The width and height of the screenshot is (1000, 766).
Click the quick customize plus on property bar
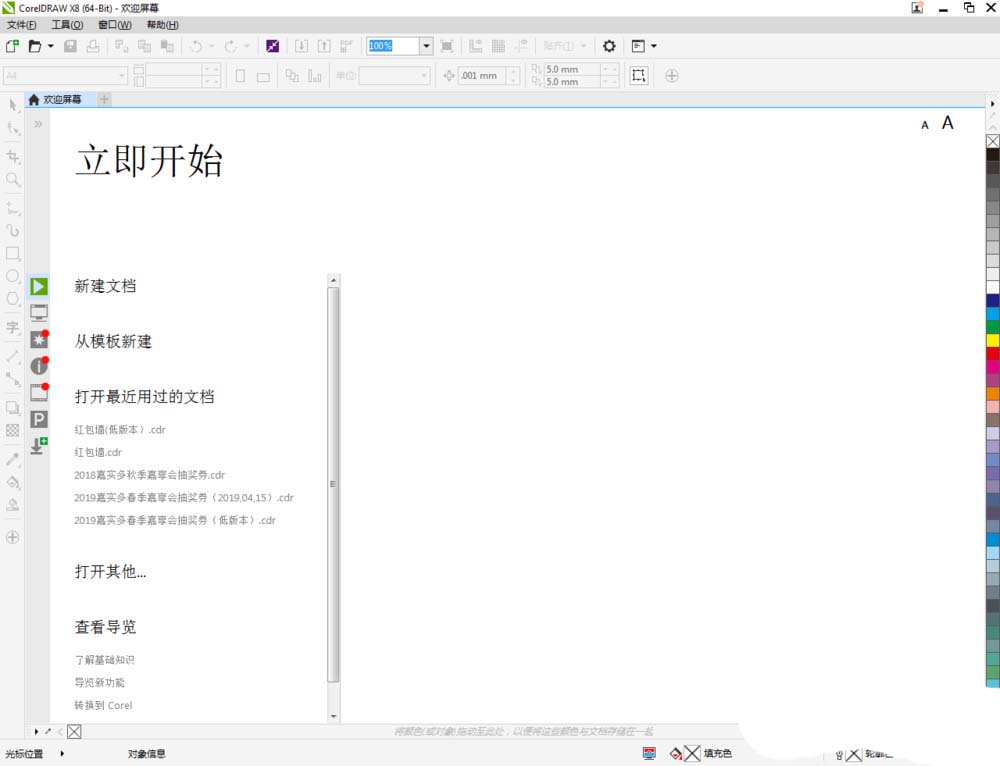click(x=672, y=75)
